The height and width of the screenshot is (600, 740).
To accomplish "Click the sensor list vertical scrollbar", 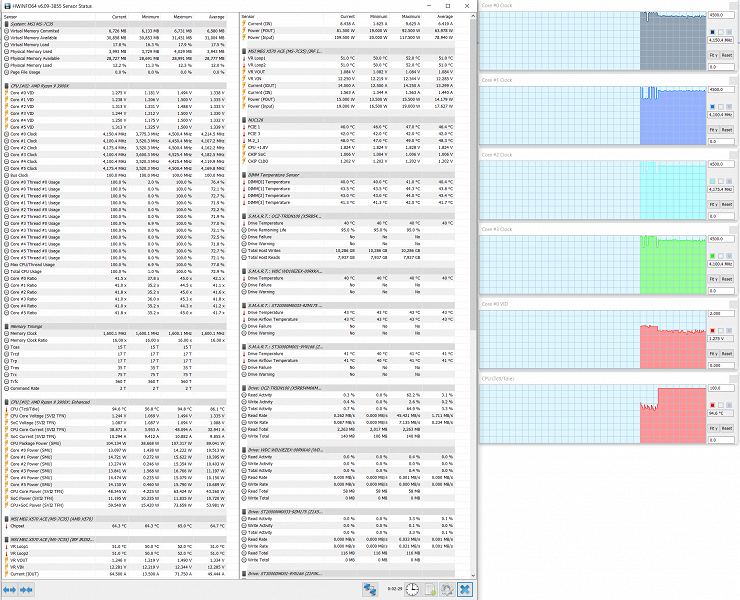I will coord(473,175).
